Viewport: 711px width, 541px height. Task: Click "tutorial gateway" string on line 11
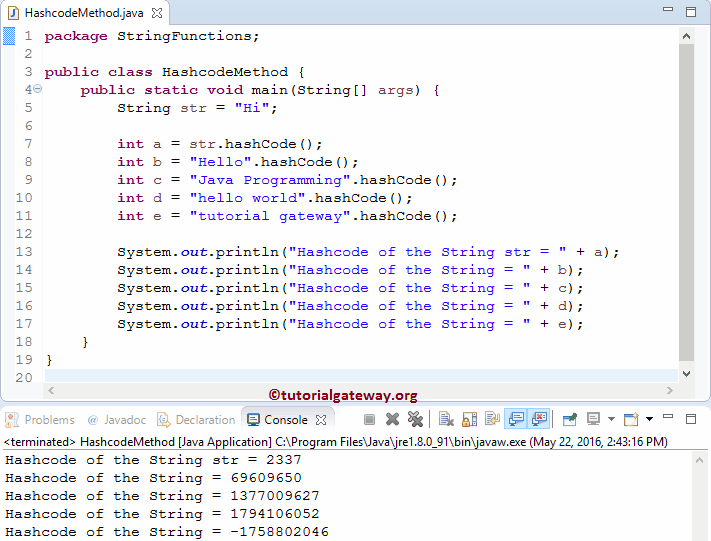[x=270, y=216]
